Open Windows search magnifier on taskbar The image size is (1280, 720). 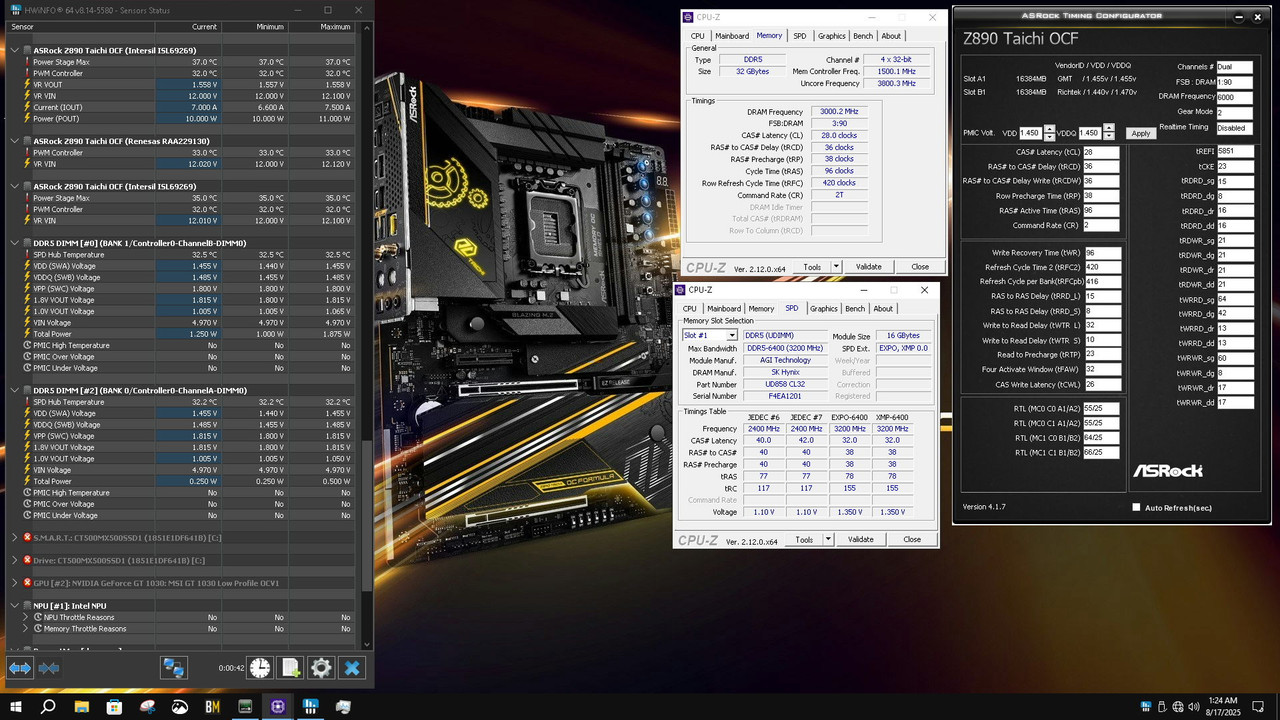click(x=48, y=706)
